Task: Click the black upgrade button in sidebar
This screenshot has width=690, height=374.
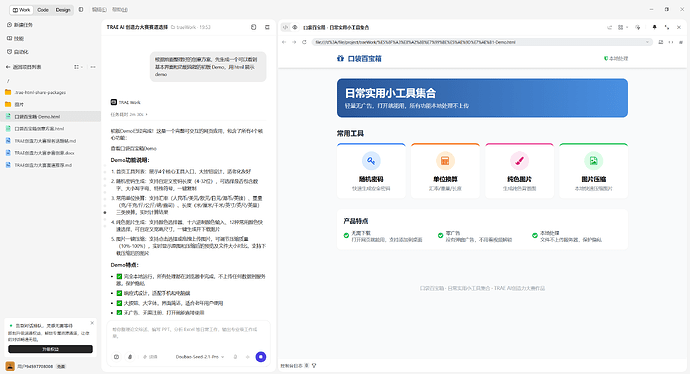Action: (50, 349)
